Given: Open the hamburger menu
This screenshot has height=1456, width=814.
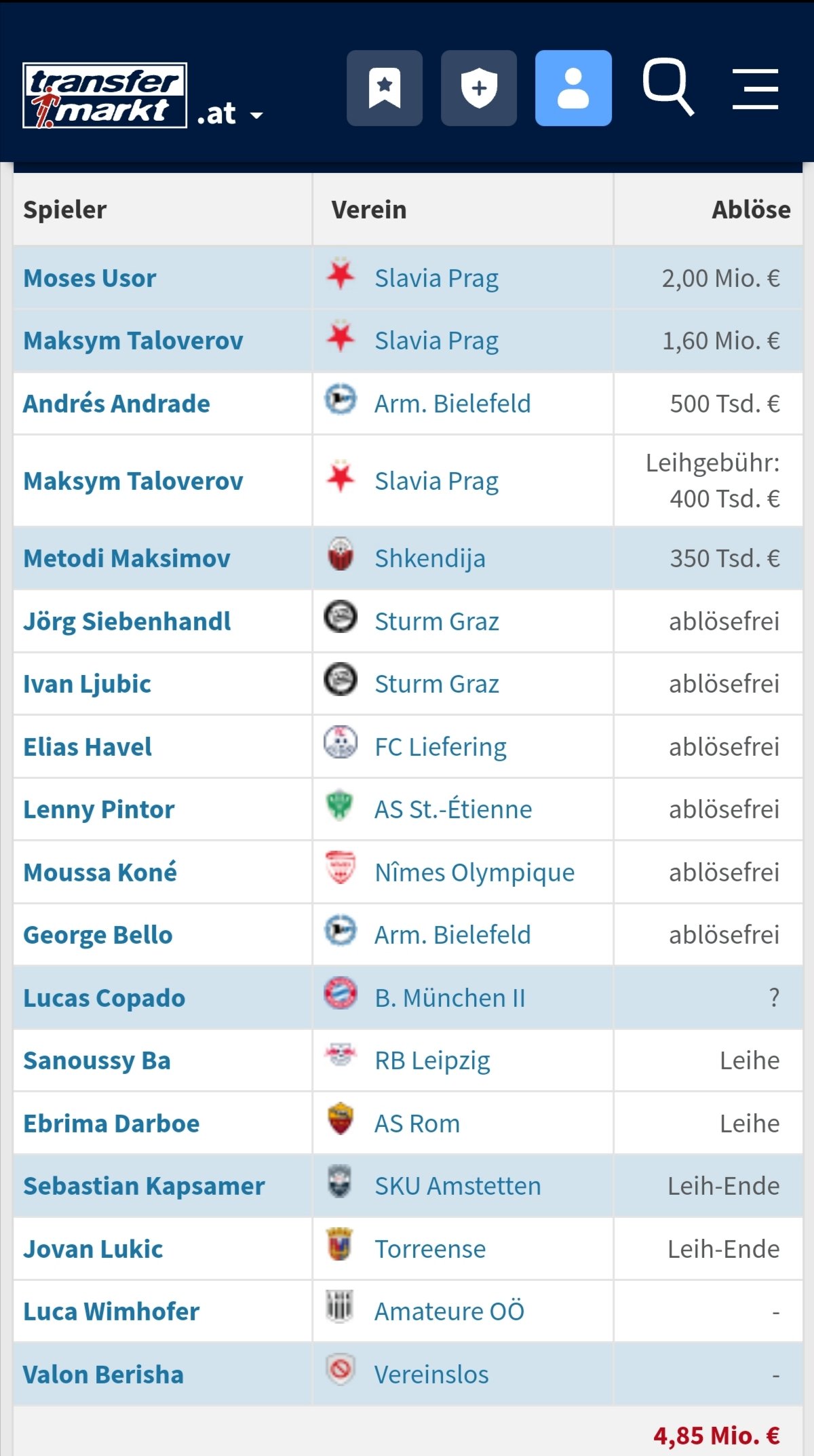Looking at the screenshot, I should pos(756,88).
